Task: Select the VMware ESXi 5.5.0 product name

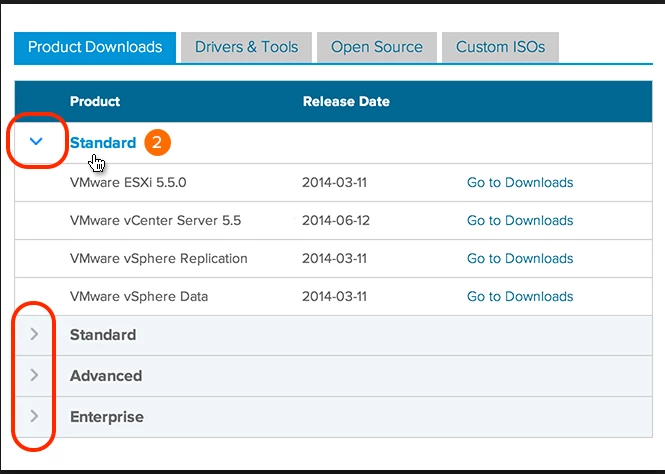Action: pyautogui.click(x=128, y=182)
